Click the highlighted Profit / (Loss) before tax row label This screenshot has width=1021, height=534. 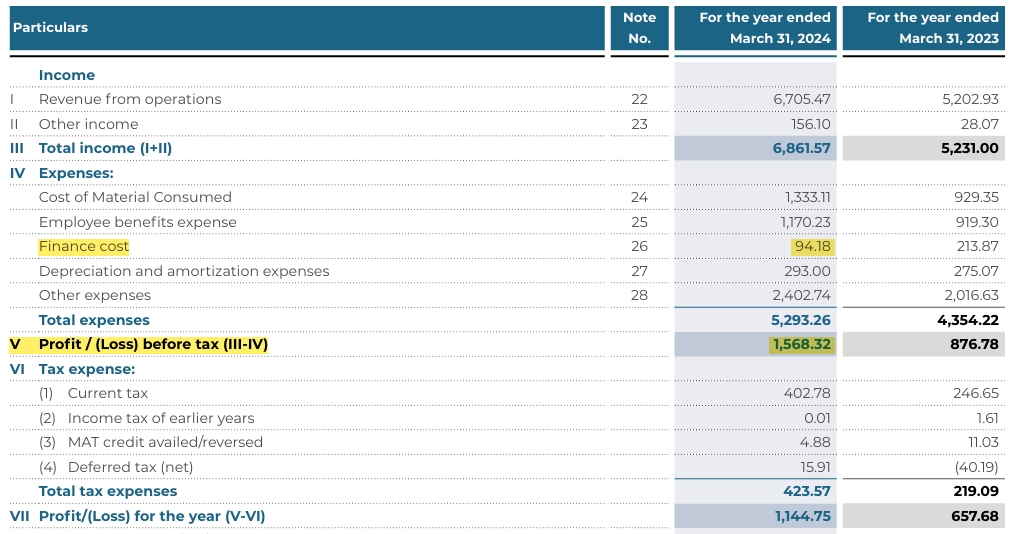pyautogui.click(x=153, y=344)
